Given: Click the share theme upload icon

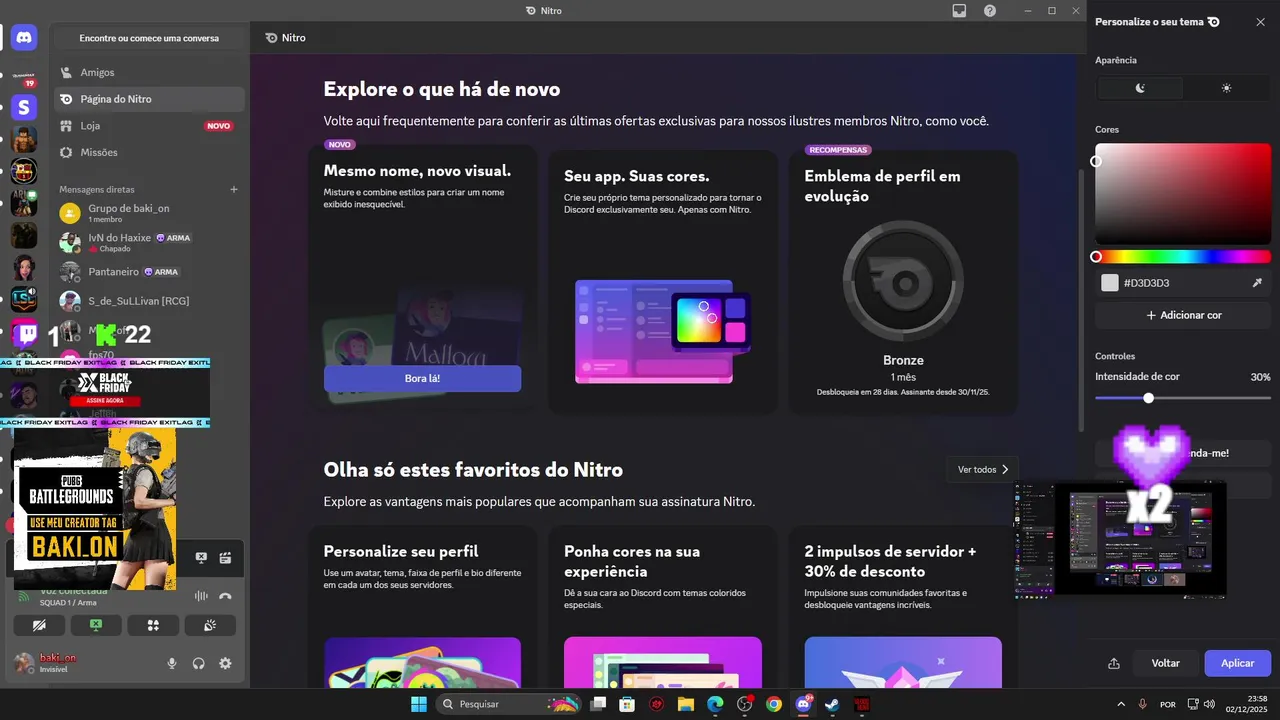Looking at the screenshot, I should pos(1114,663).
